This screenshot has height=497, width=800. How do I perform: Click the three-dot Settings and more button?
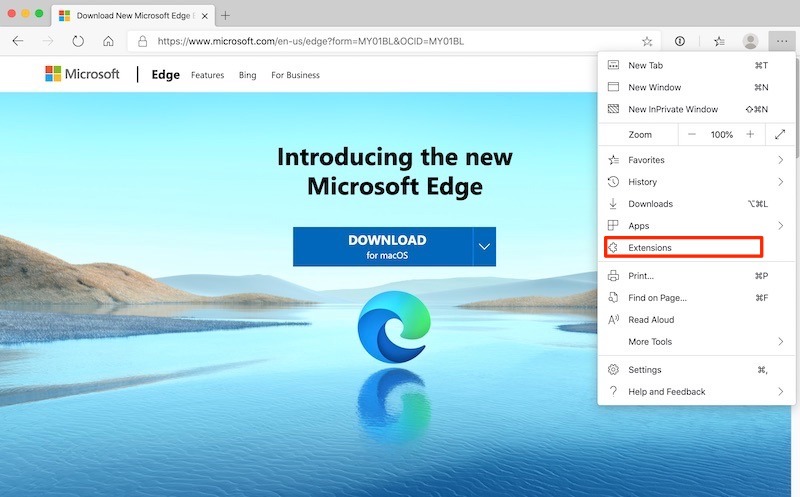(782, 41)
